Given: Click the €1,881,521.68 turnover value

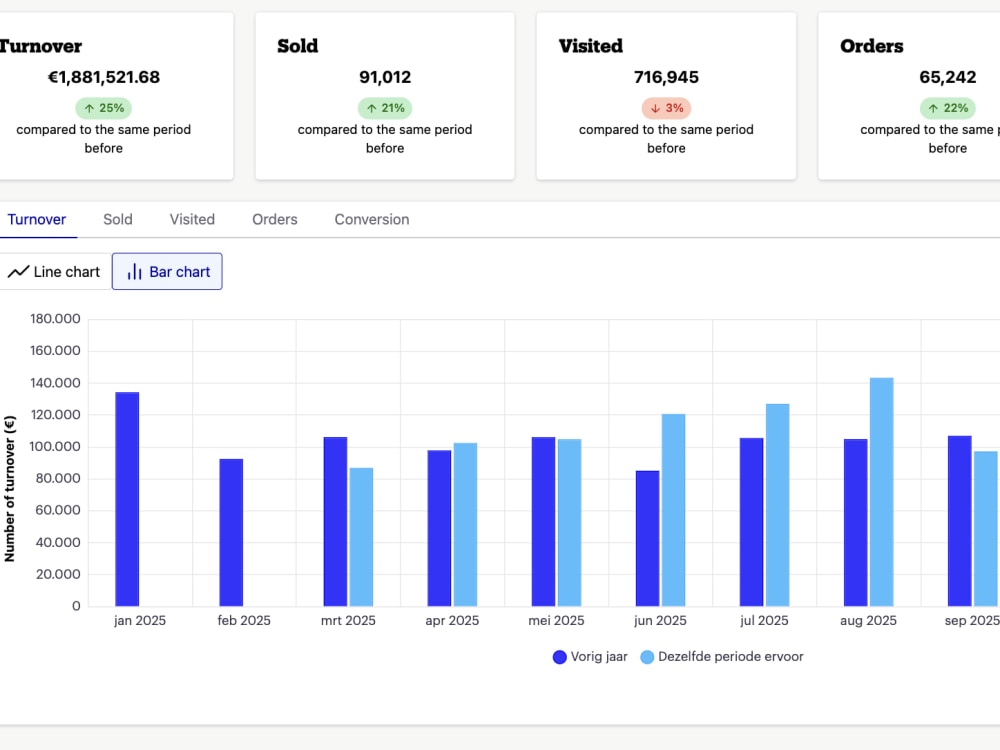Looking at the screenshot, I should (104, 77).
